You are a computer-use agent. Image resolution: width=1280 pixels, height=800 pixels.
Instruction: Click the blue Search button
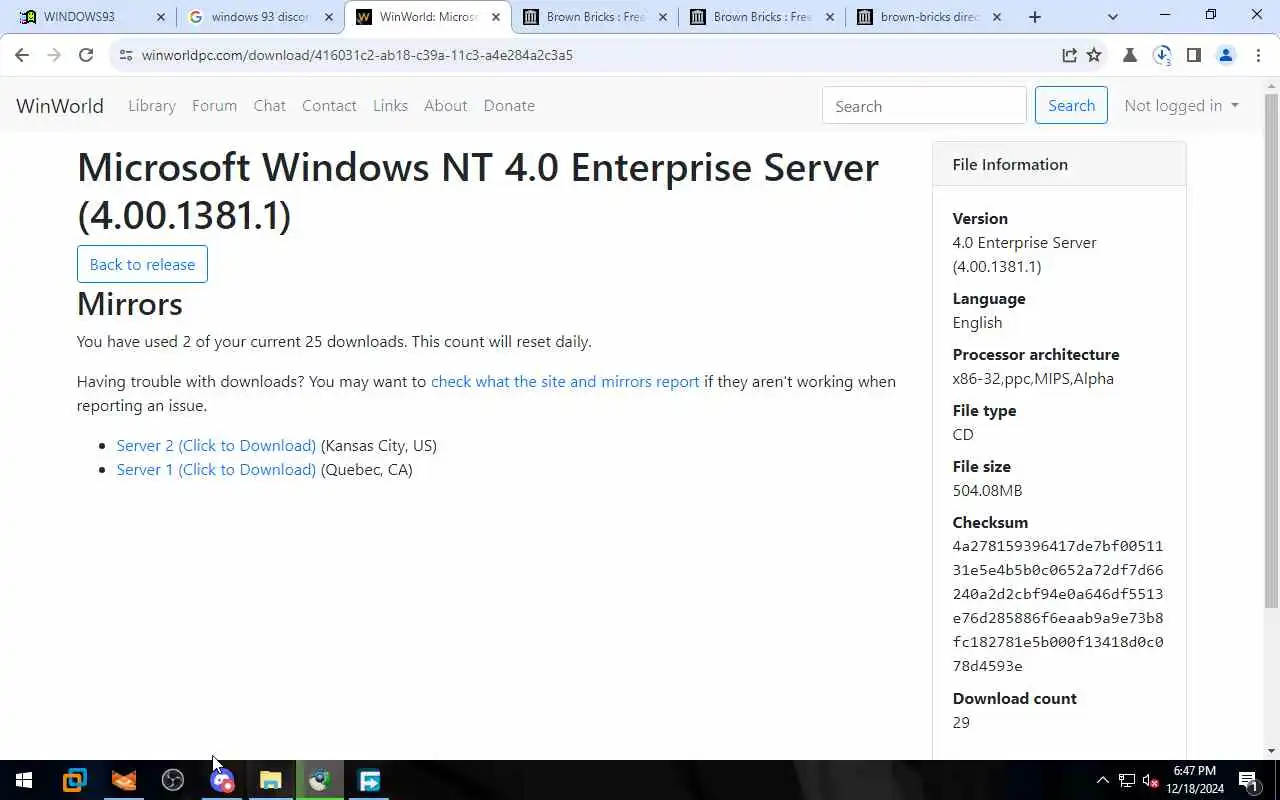[1071, 105]
